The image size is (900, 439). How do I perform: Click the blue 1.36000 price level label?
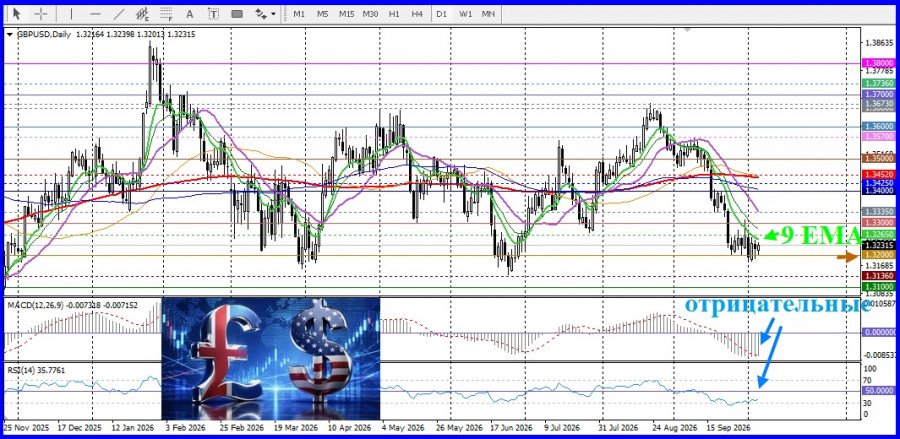click(879, 126)
